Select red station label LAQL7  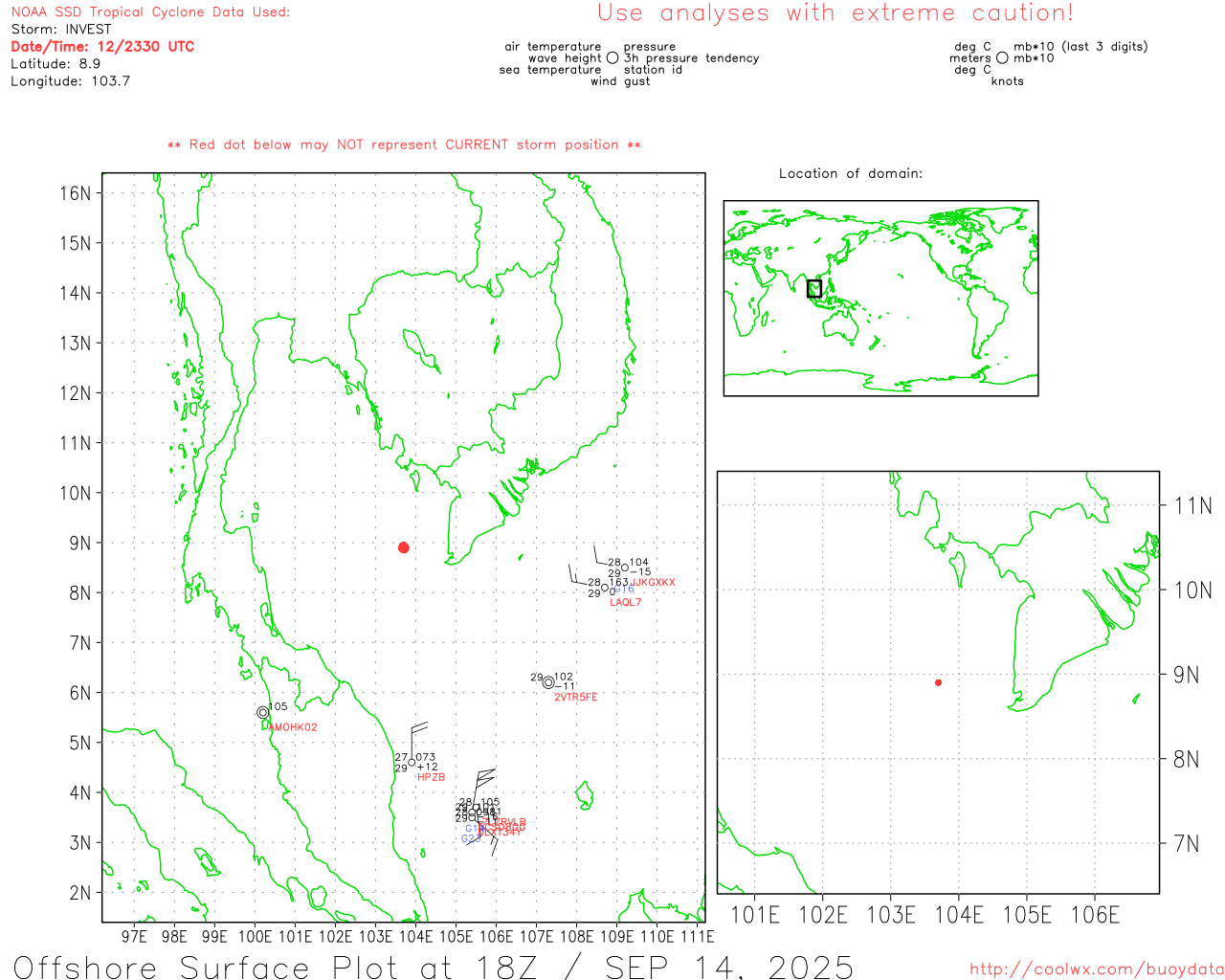point(626,602)
